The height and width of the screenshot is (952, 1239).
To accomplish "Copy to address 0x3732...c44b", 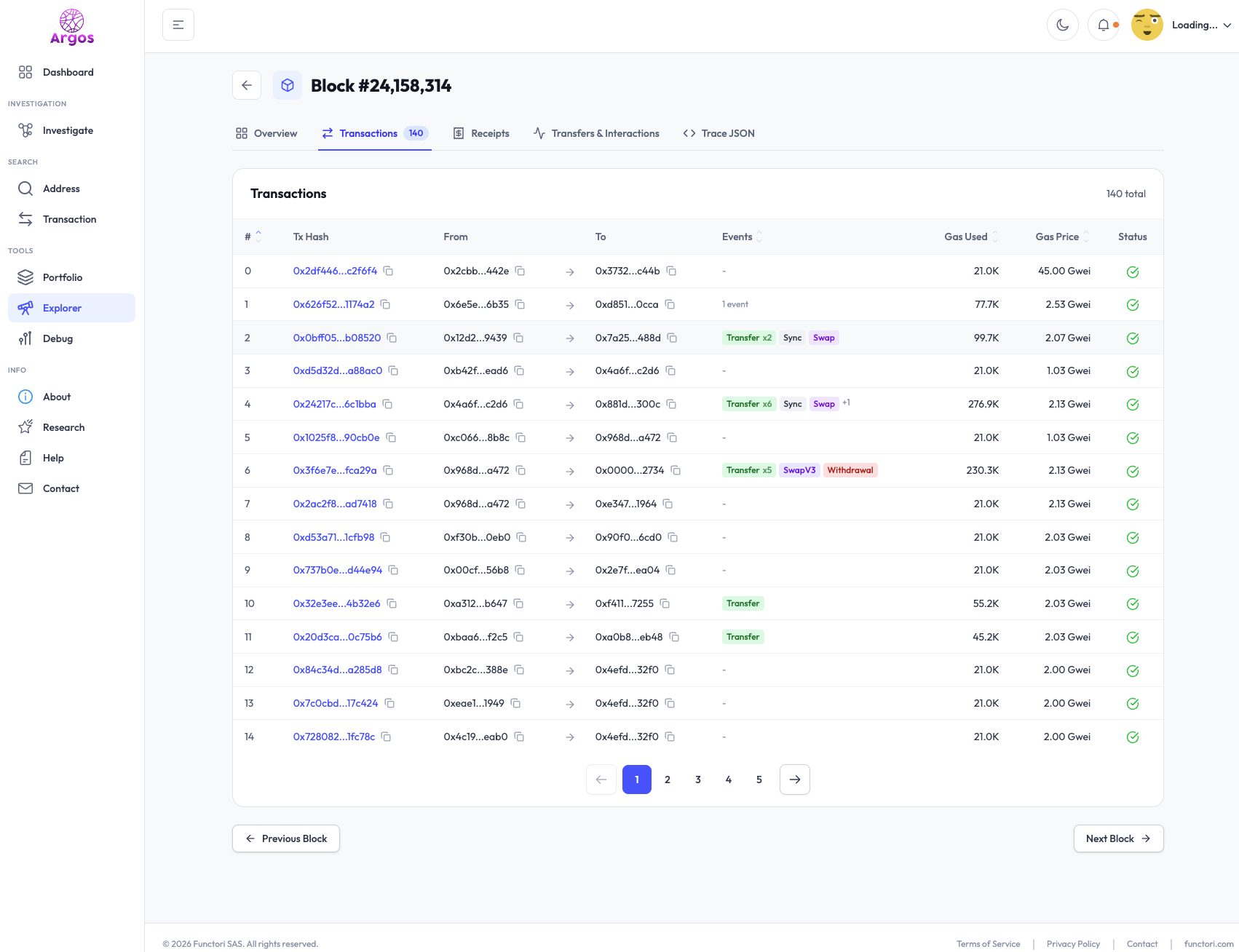I will [671, 271].
